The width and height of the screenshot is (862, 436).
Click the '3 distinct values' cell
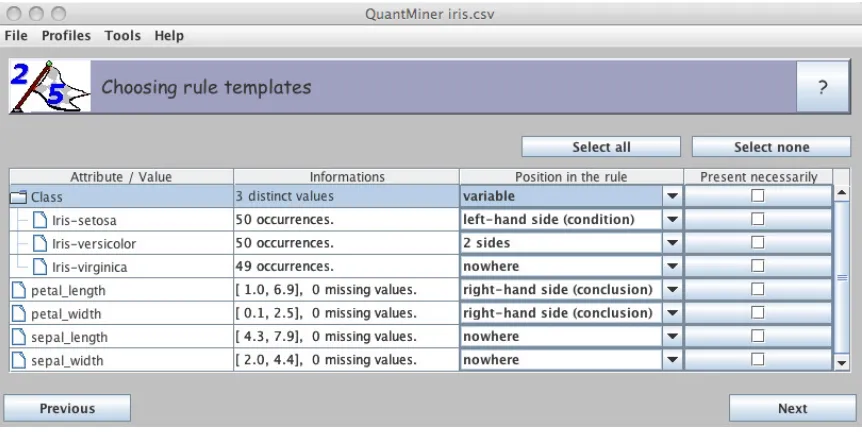click(x=346, y=196)
